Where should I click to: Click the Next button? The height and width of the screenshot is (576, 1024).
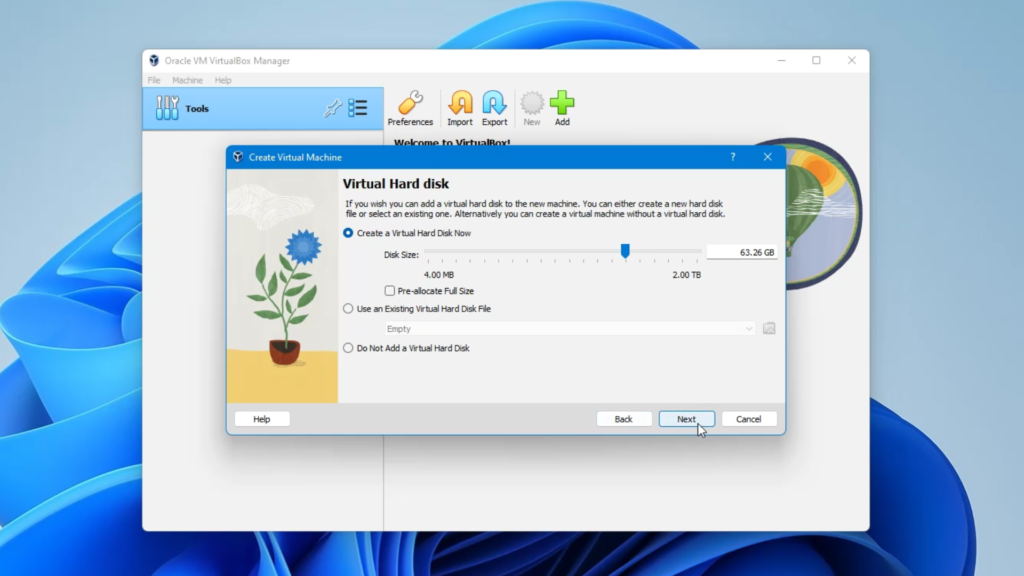686,419
